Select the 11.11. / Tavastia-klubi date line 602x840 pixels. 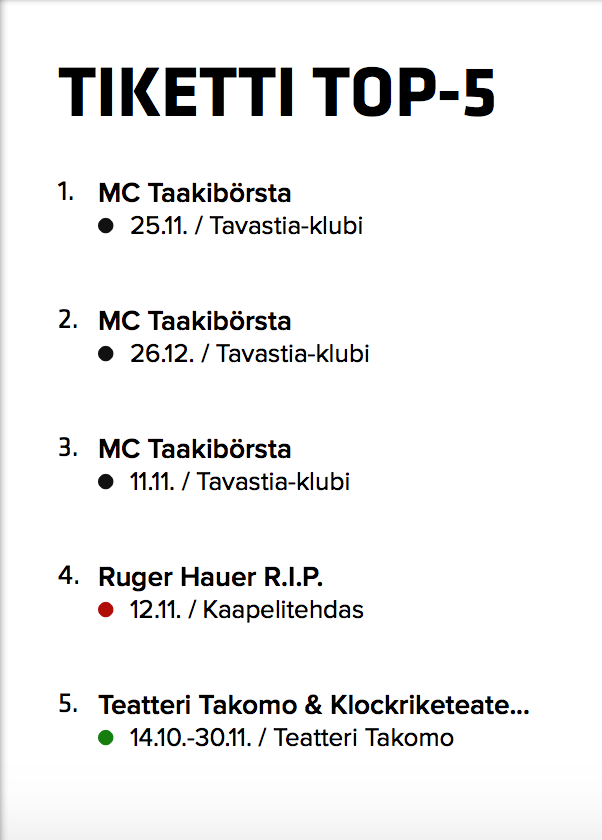pos(240,482)
